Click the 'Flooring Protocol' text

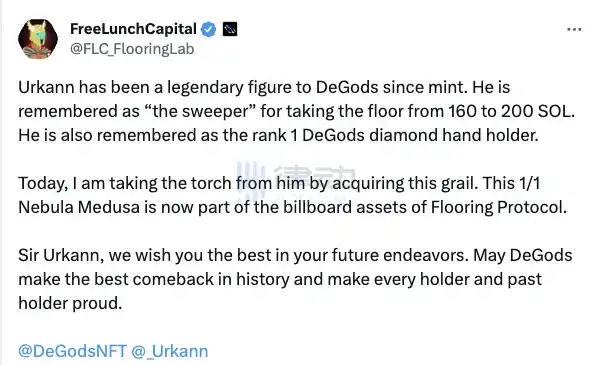[x=499, y=207]
